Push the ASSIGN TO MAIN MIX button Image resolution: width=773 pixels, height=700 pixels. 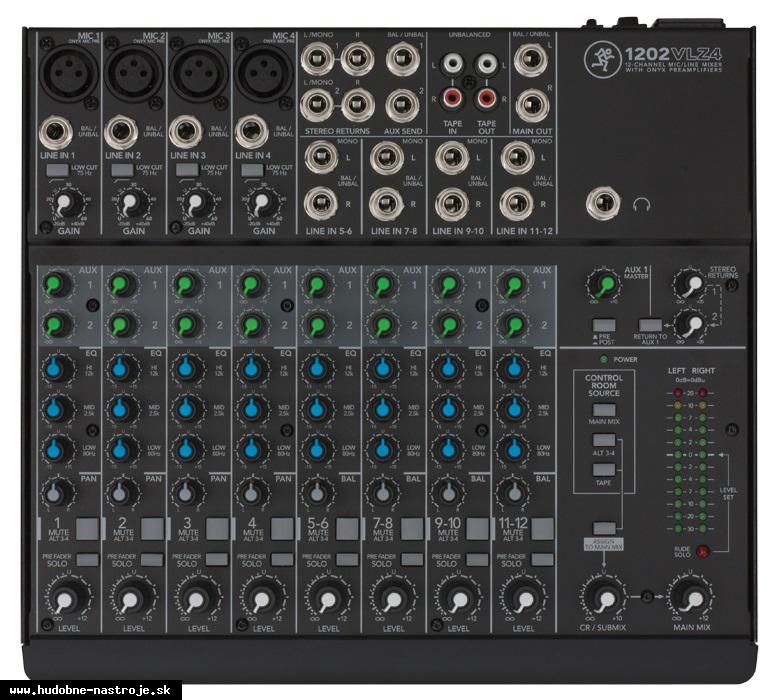604,528
